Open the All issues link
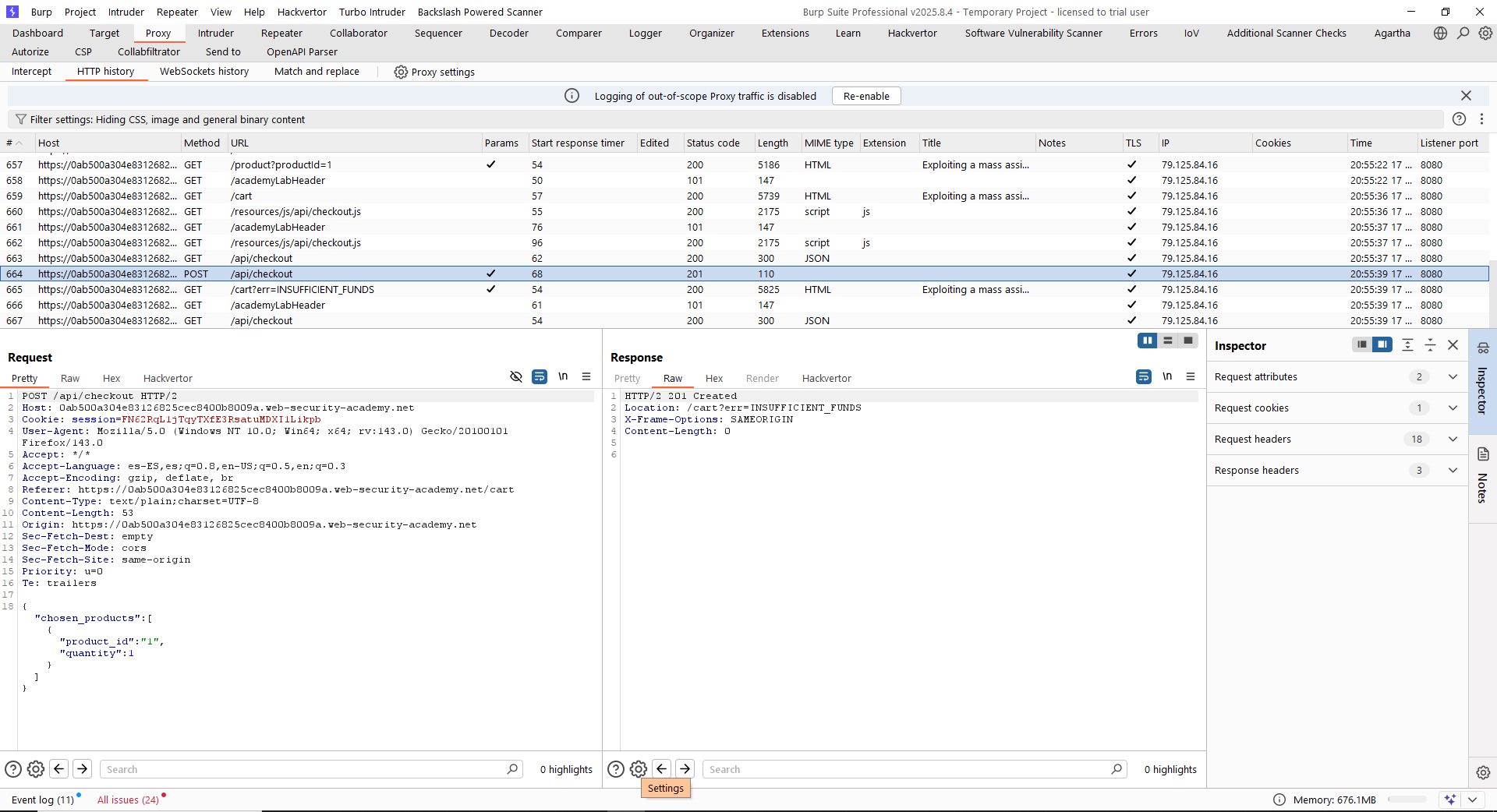Image resolution: width=1497 pixels, height=812 pixels. pos(128,800)
